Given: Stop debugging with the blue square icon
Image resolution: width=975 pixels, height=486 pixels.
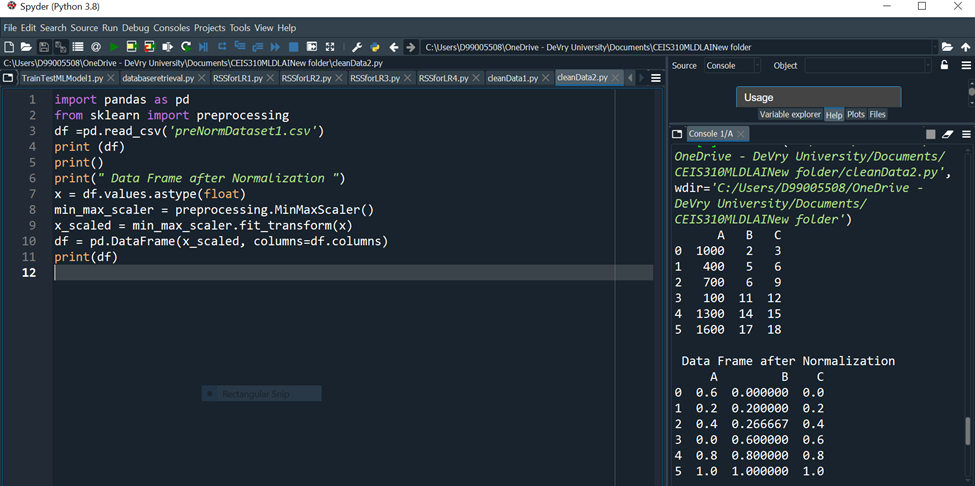Looking at the screenshot, I should point(293,47).
